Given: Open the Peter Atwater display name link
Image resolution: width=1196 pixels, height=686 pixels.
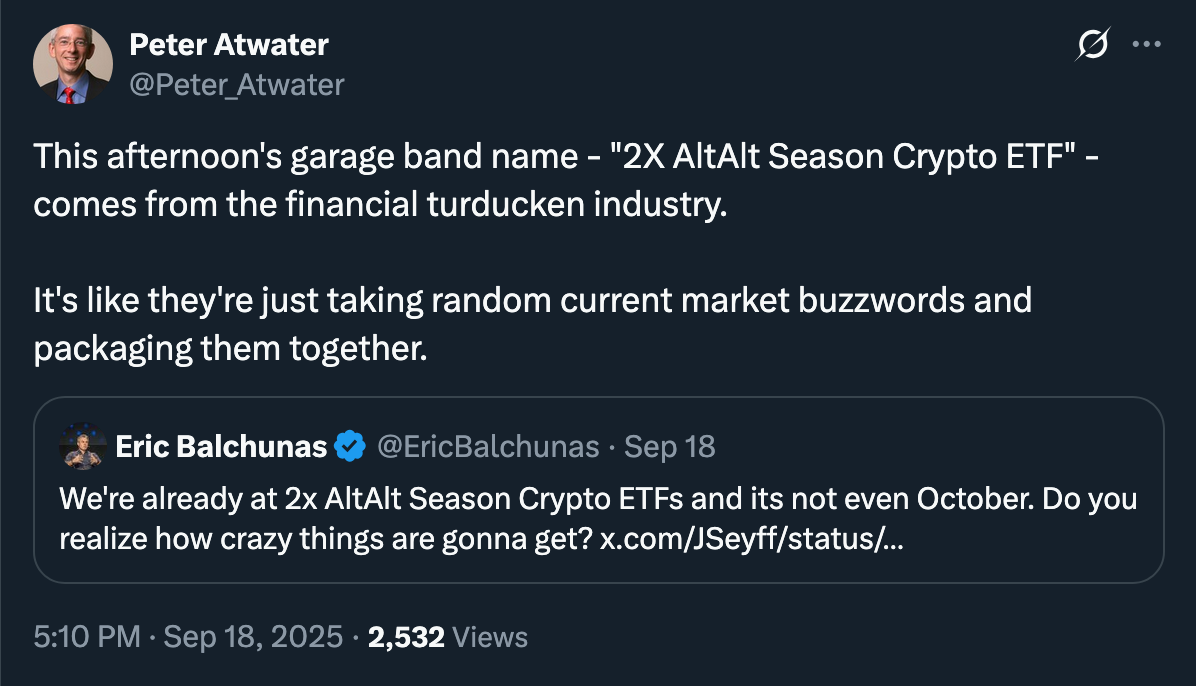Looking at the screenshot, I should click(229, 45).
